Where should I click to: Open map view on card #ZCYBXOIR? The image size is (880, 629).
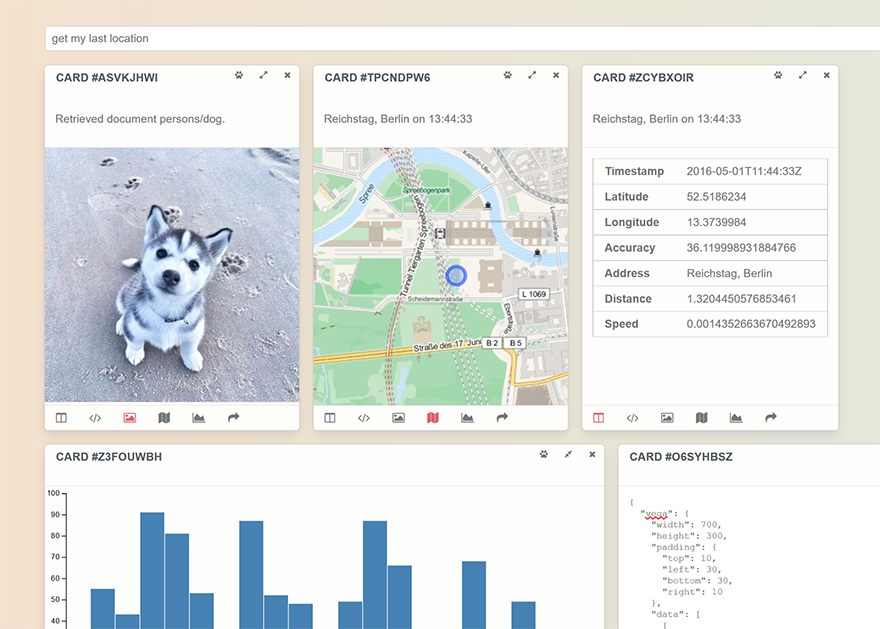click(702, 417)
